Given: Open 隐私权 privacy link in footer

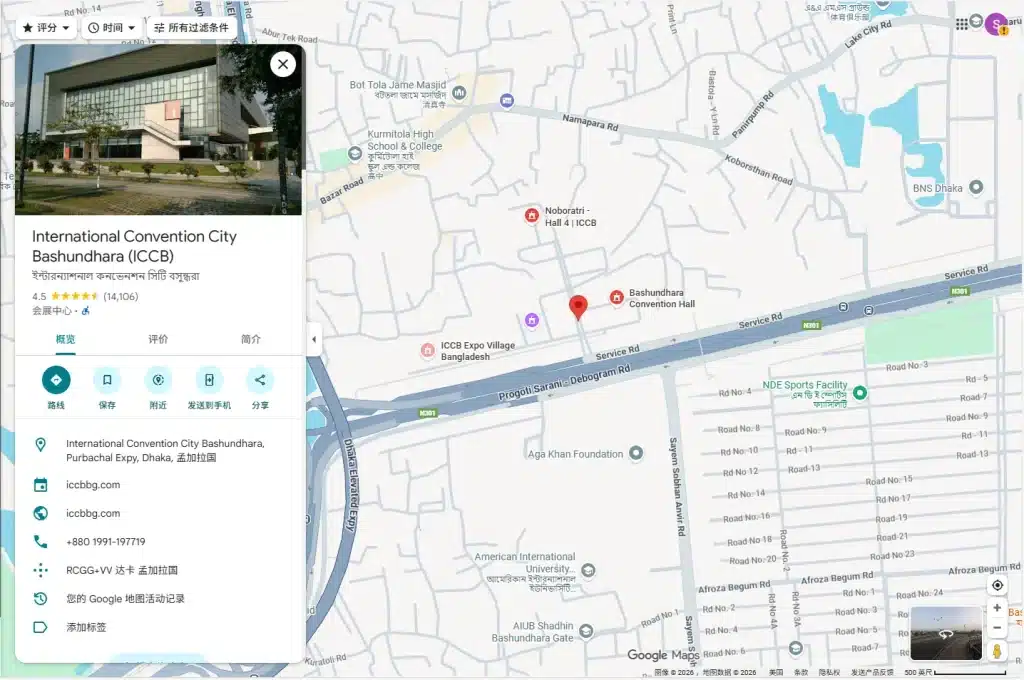Looking at the screenshot, I should click(x=829, y=672).
